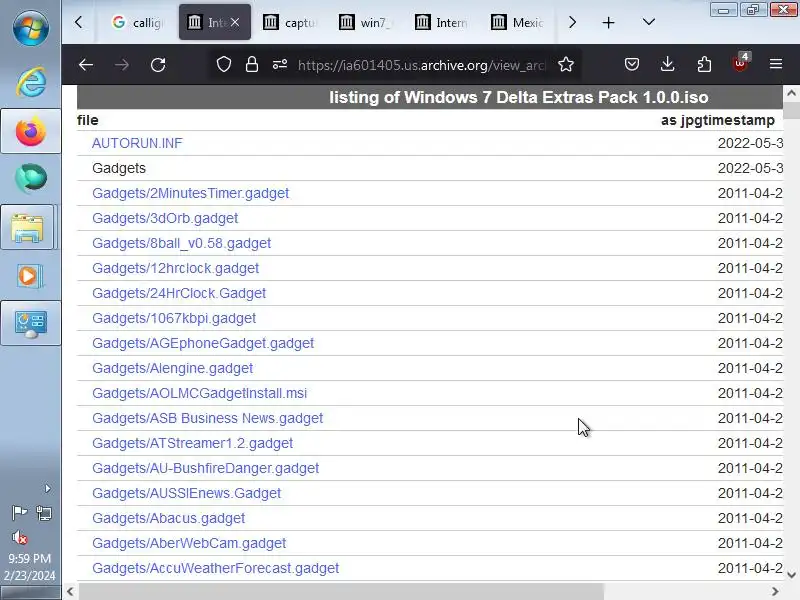Switch to the "Mexic" tab

click(x=518, y=22)
